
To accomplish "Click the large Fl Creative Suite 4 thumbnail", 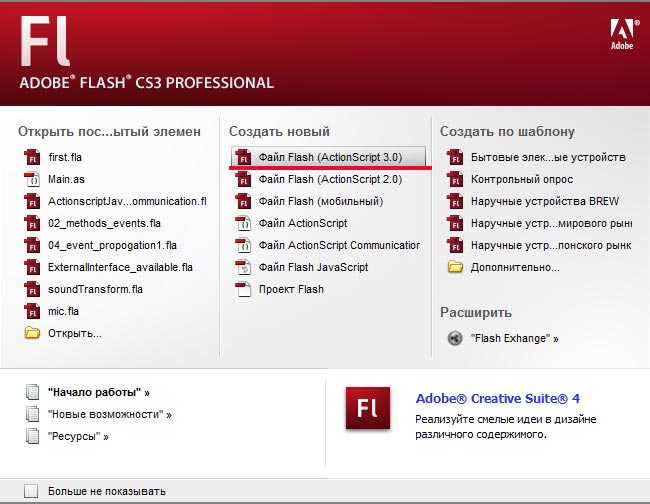I will [368, 408].
